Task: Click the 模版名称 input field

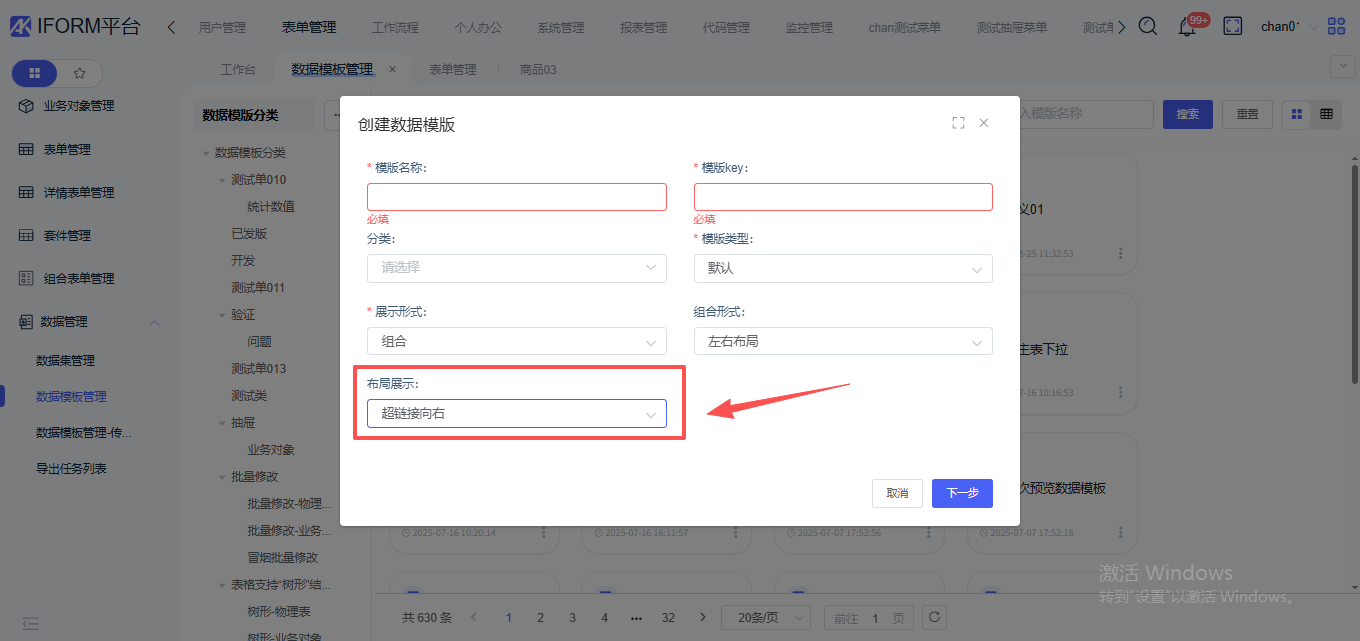Action: point(516,197)
